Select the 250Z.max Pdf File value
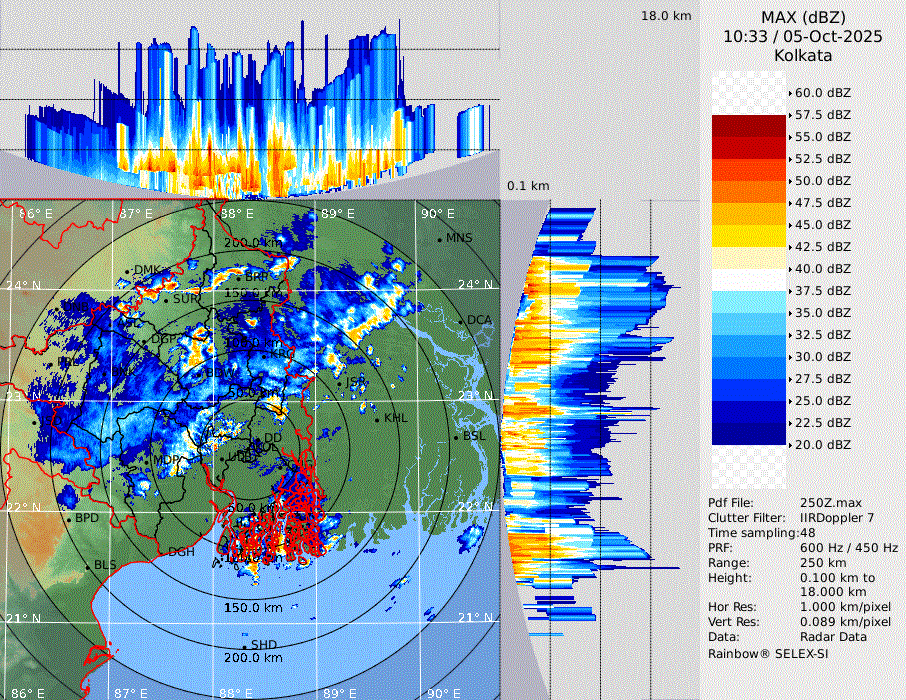The height and width of the screenshot is (700, 906). point(826,503)
